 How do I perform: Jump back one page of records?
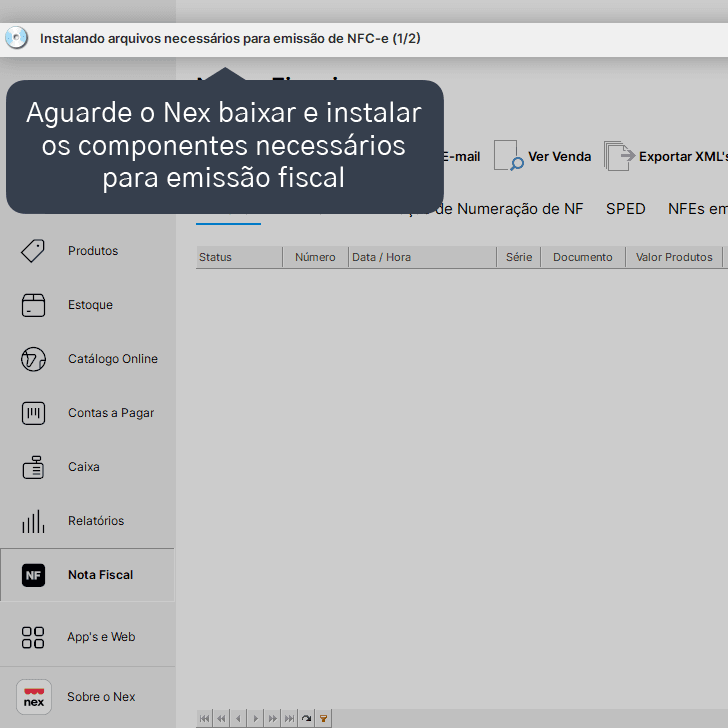pyautogui.click(x=221, y=718)
